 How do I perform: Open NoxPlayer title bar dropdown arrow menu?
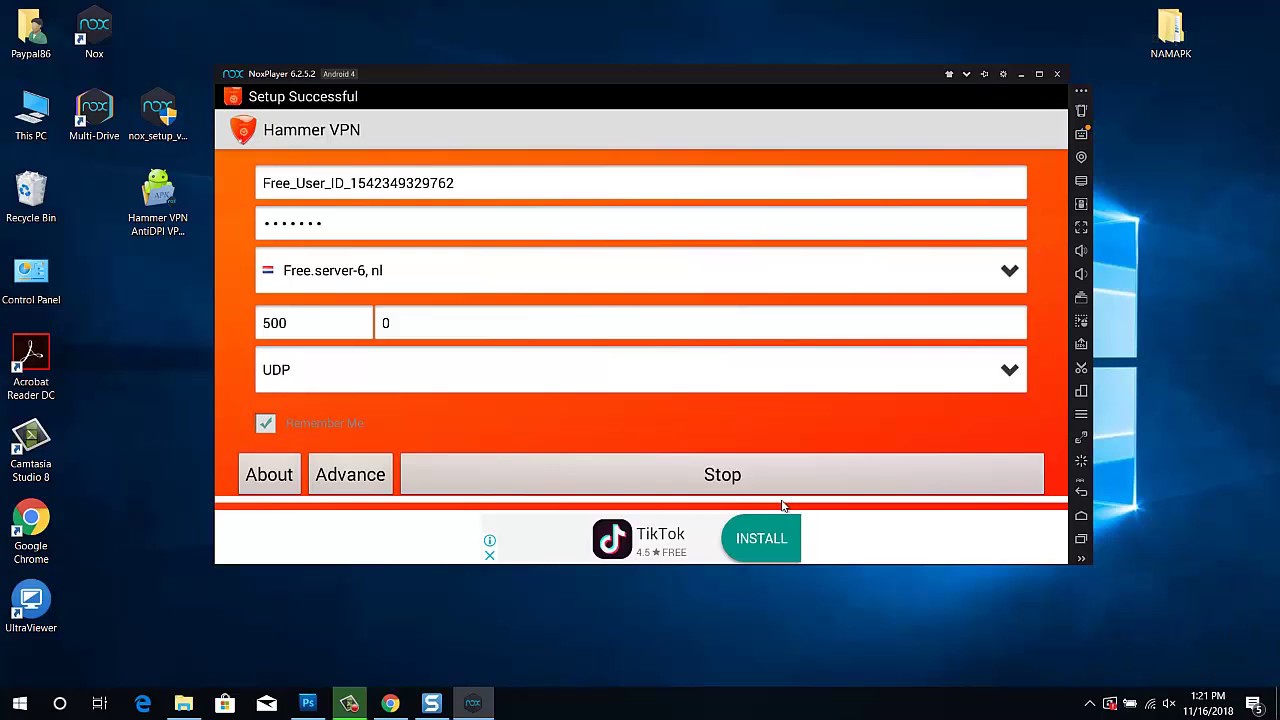(x=966, y=74)
